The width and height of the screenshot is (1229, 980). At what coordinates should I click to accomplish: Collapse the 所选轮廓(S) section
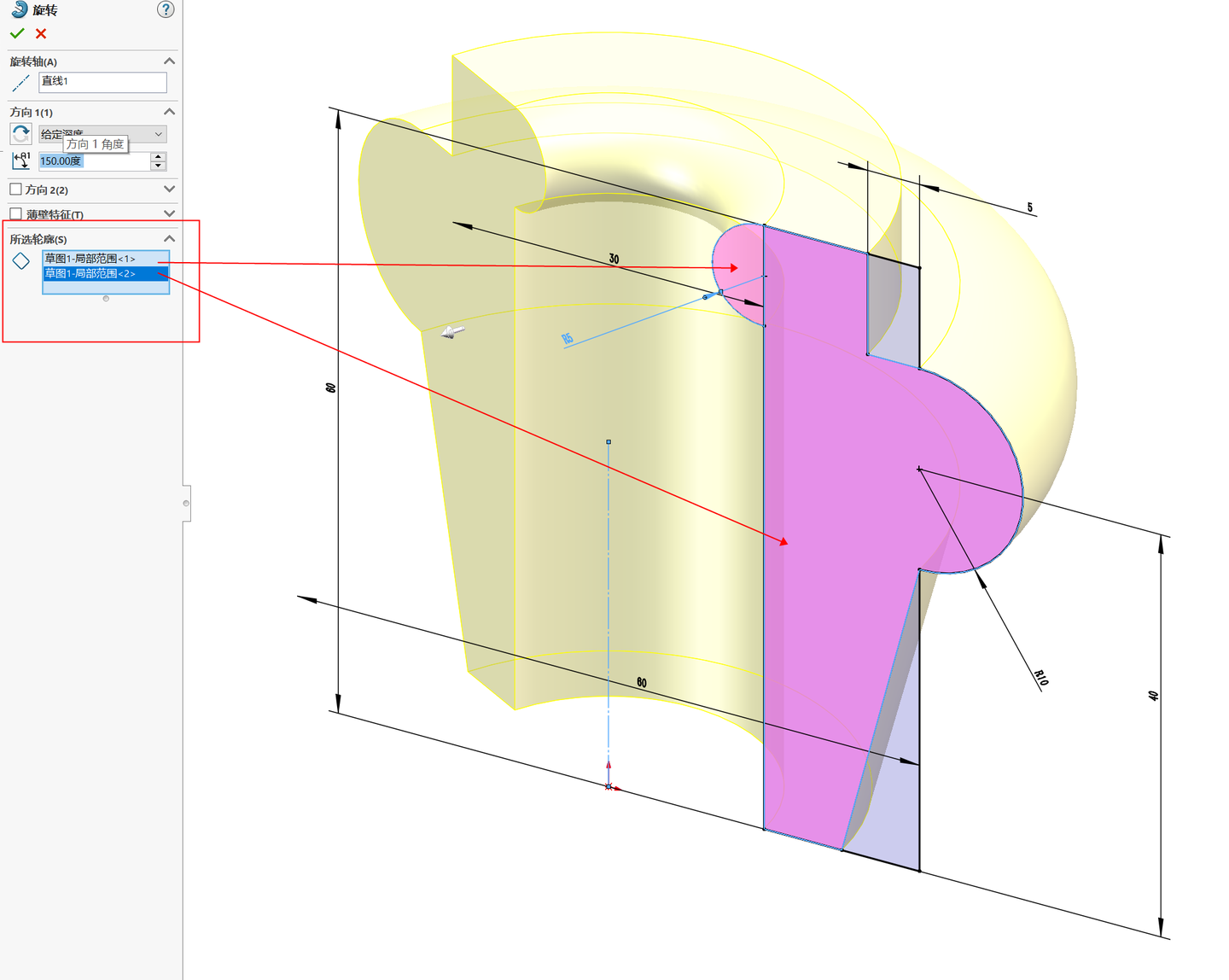(169, 239)
